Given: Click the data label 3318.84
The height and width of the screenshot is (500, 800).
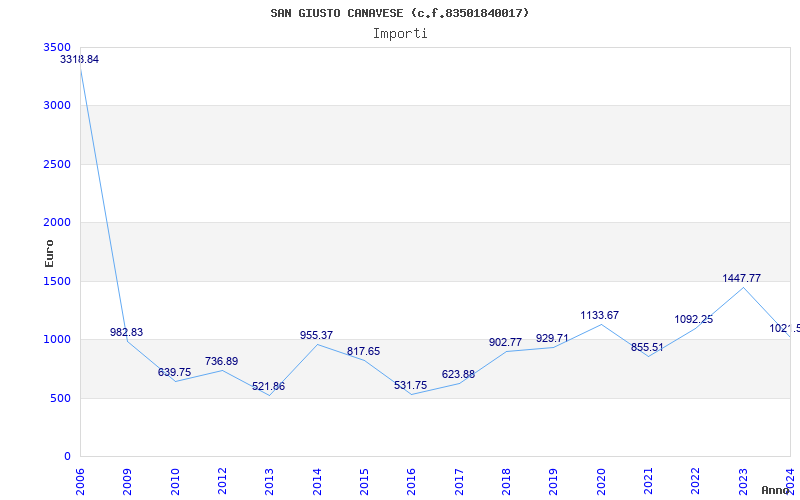Looking at the screenshot, I should 80,59.
